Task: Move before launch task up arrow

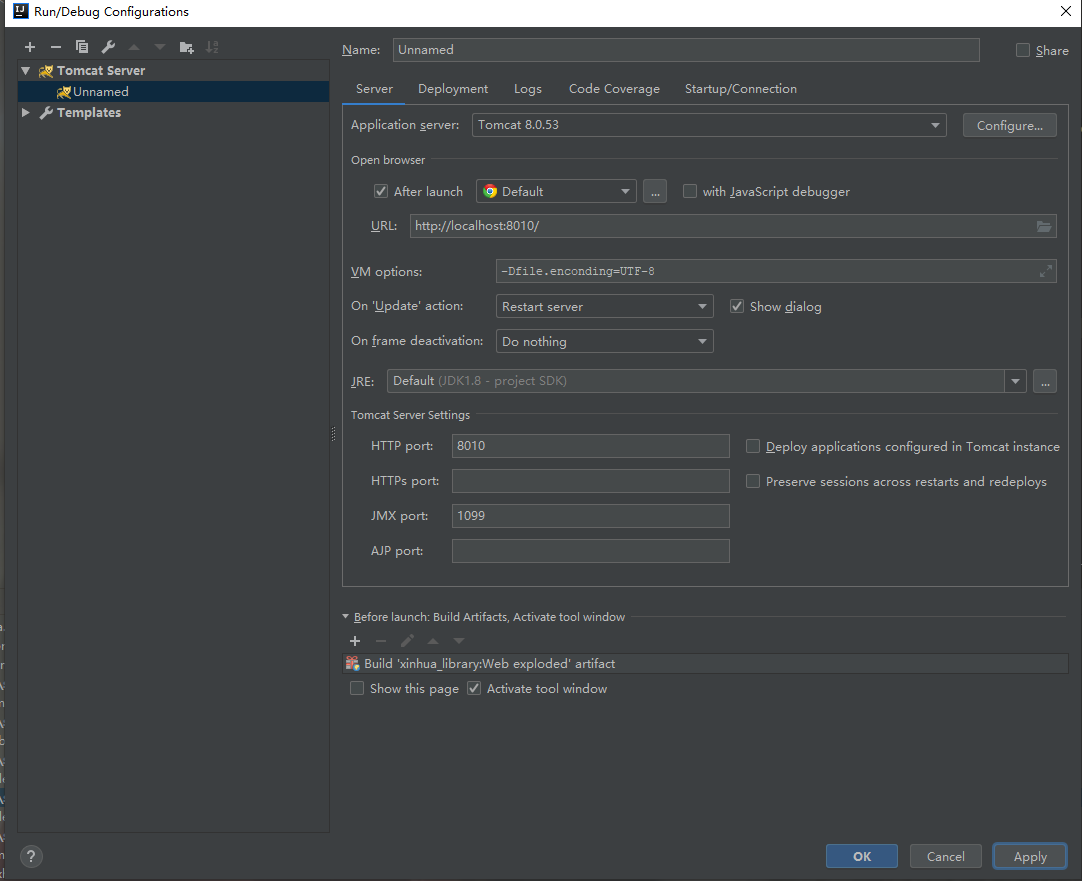Action: click(x=433, y=641)
